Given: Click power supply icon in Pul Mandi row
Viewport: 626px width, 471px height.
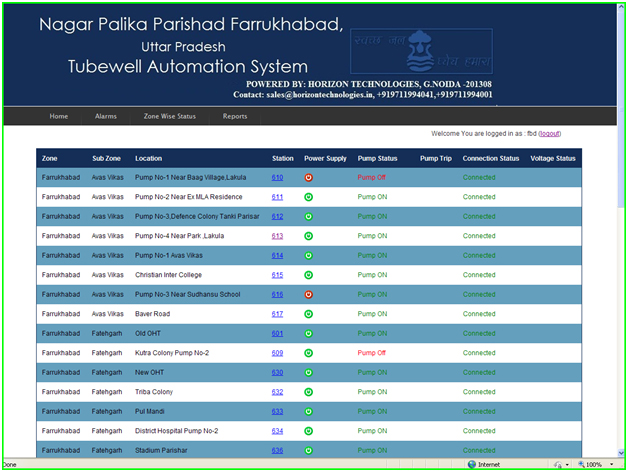Looking at the screenshot, I should [308, 412].
